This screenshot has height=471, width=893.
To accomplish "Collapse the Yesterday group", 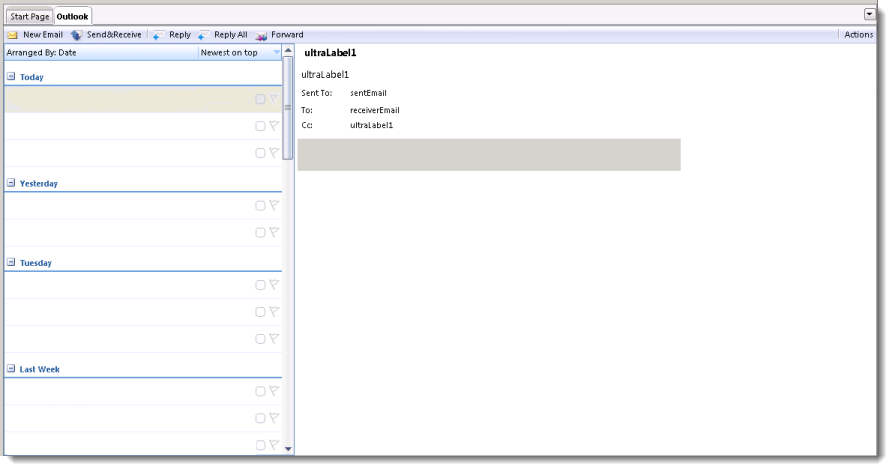I will point(11,184).
